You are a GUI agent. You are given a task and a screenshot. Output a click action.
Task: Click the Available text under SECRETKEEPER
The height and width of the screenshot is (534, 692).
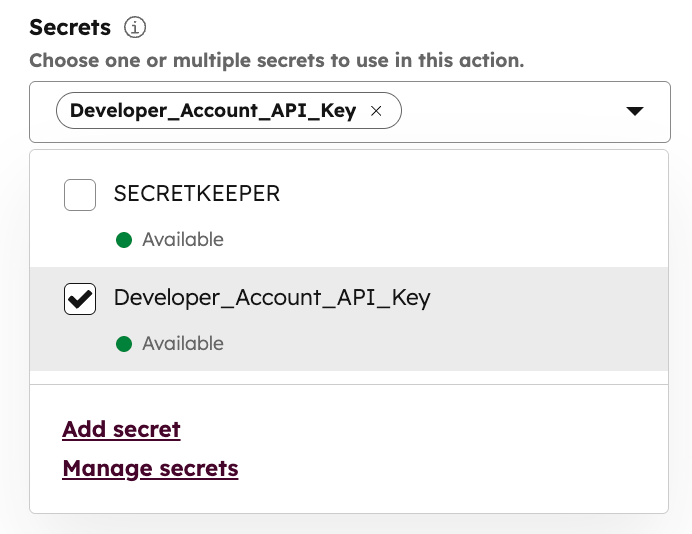pos(183,240)
